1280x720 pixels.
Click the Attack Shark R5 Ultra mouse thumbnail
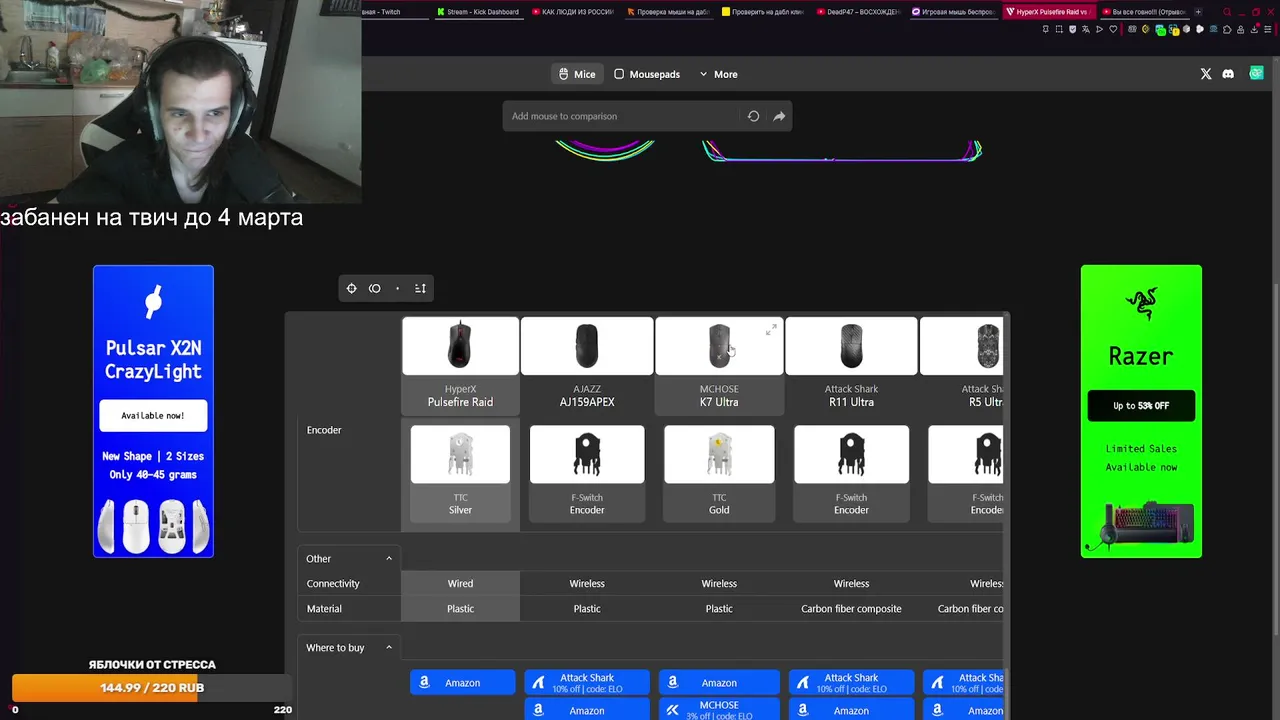pos(962,346)
